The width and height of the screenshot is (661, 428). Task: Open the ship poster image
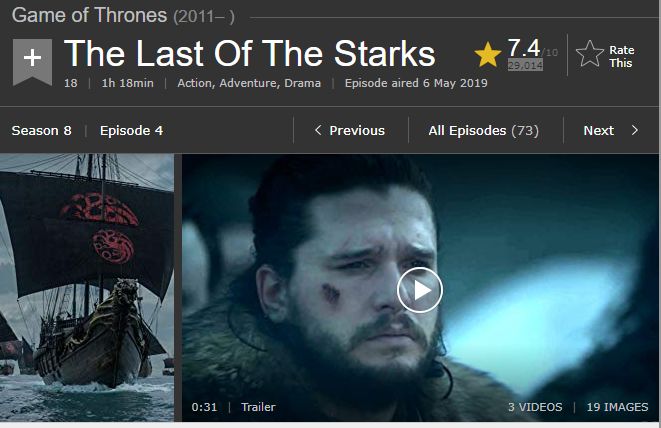87,288
